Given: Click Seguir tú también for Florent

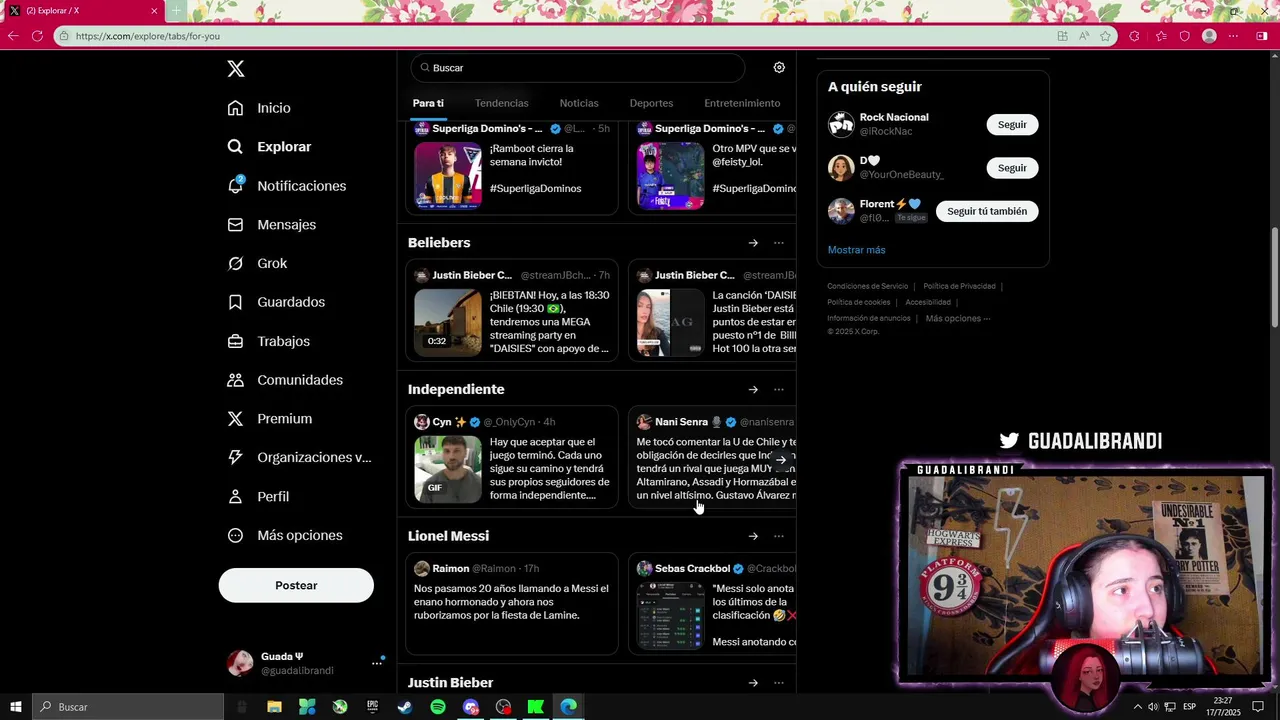Looking at the screenshot, I should coord(987,211).
